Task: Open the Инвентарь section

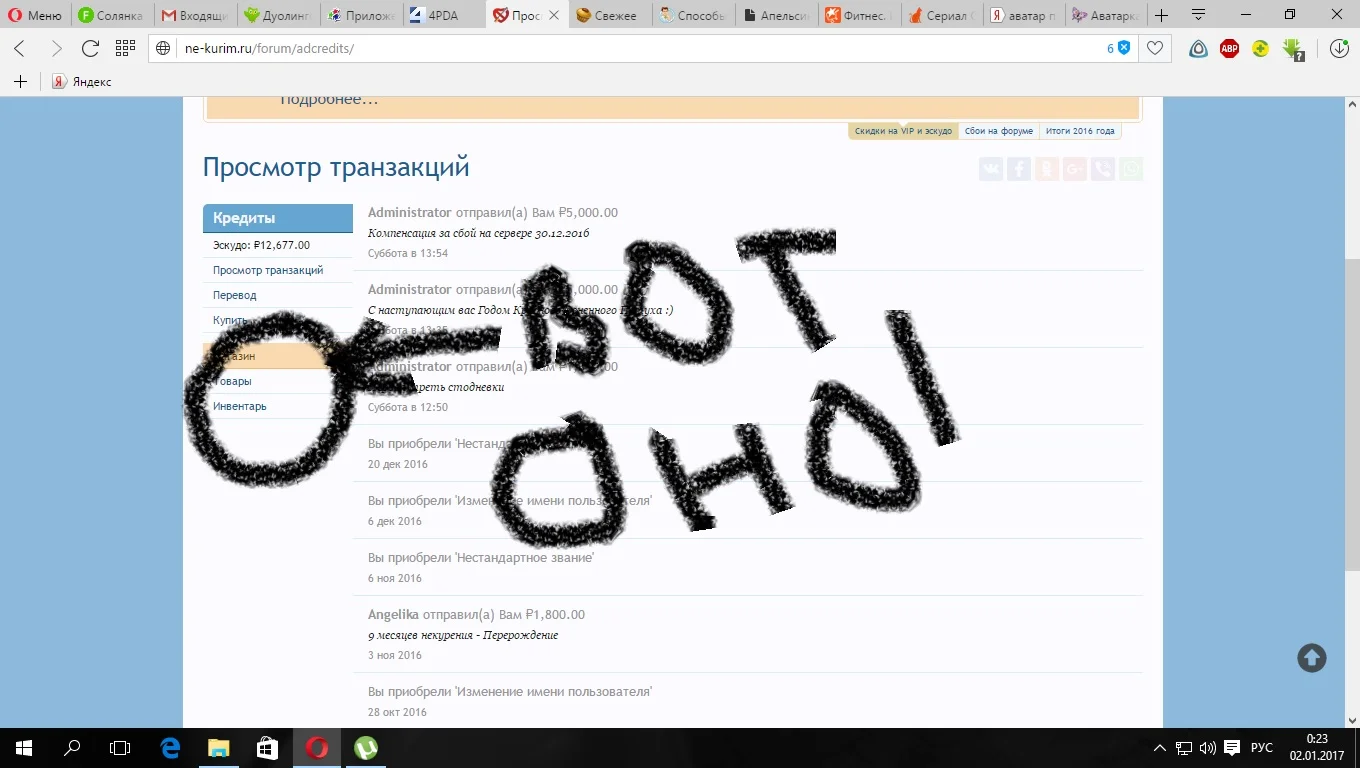Action: (x=240, y=405)
